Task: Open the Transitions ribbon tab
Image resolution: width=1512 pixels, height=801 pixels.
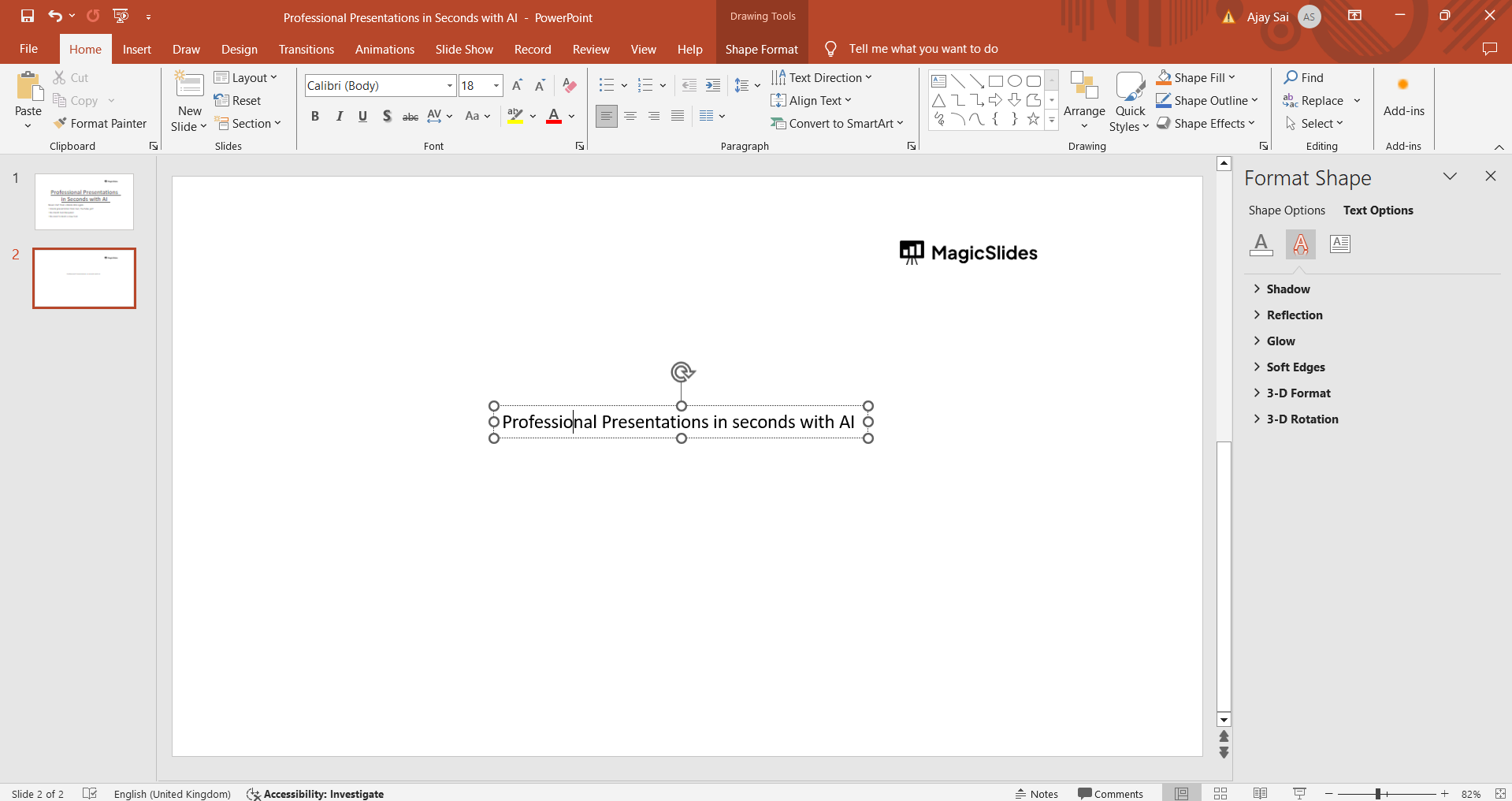Action: click(306, 49)
